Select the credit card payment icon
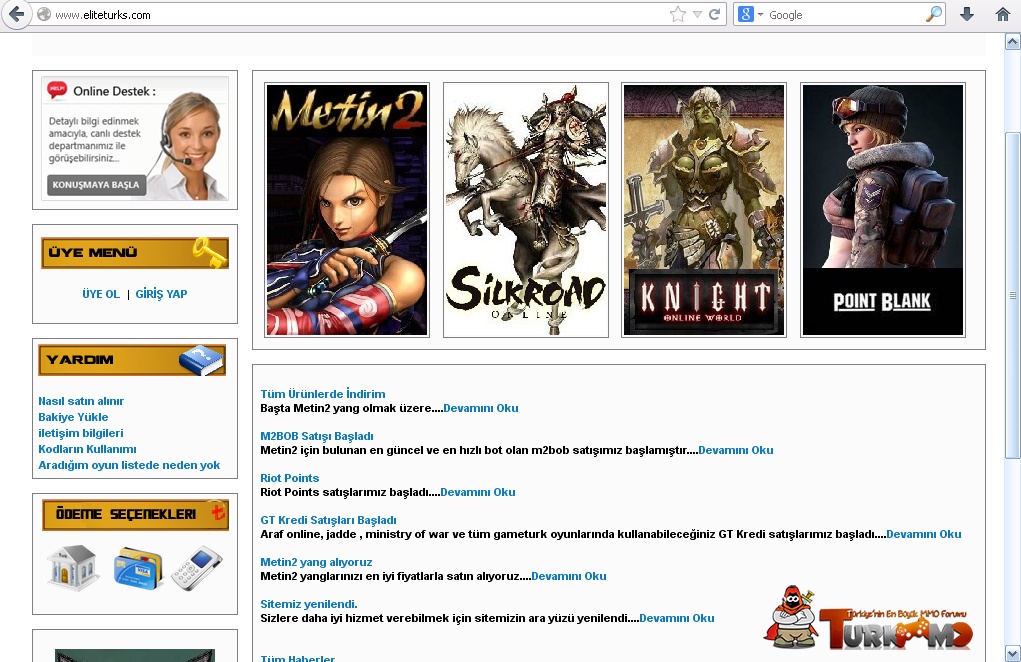Screen dimensions: 1021x662 click(x=138, y=568)
